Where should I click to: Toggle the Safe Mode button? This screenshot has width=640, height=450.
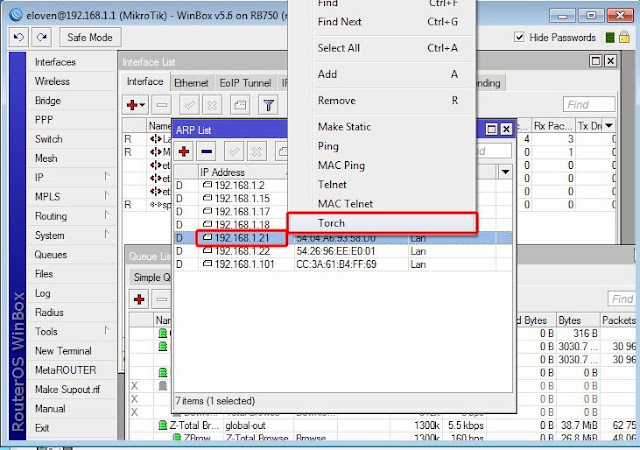click(90, 37)
